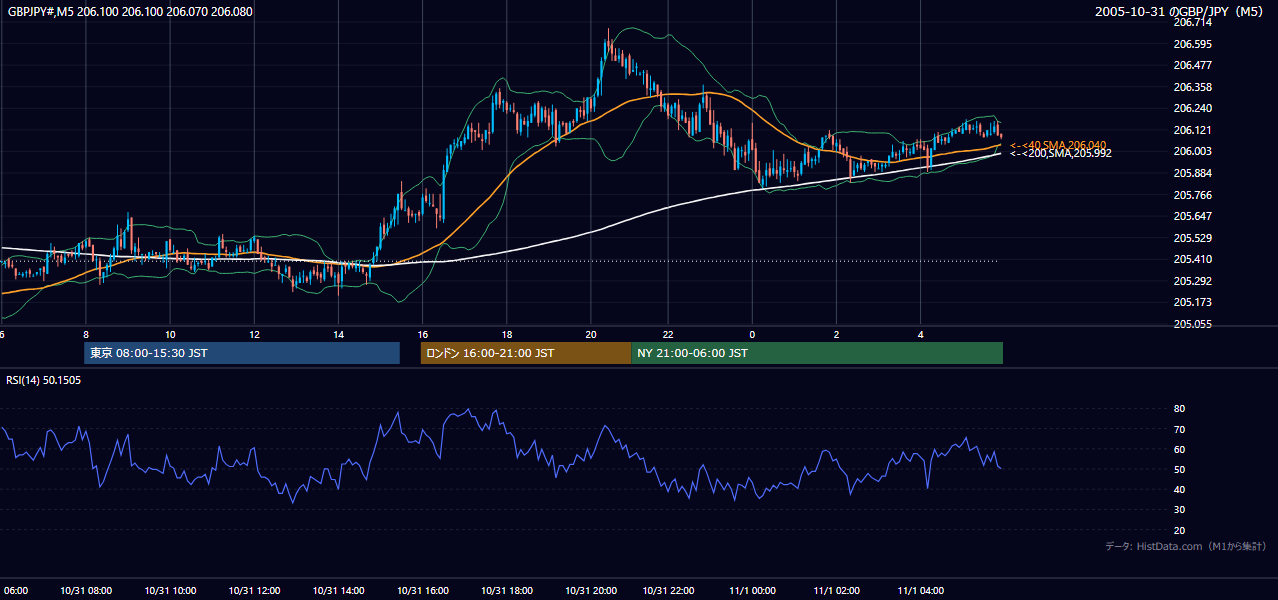Click the 205.884 price axis label
The height and width of the screenshot is (600, 1278).
click(1193, 173)
